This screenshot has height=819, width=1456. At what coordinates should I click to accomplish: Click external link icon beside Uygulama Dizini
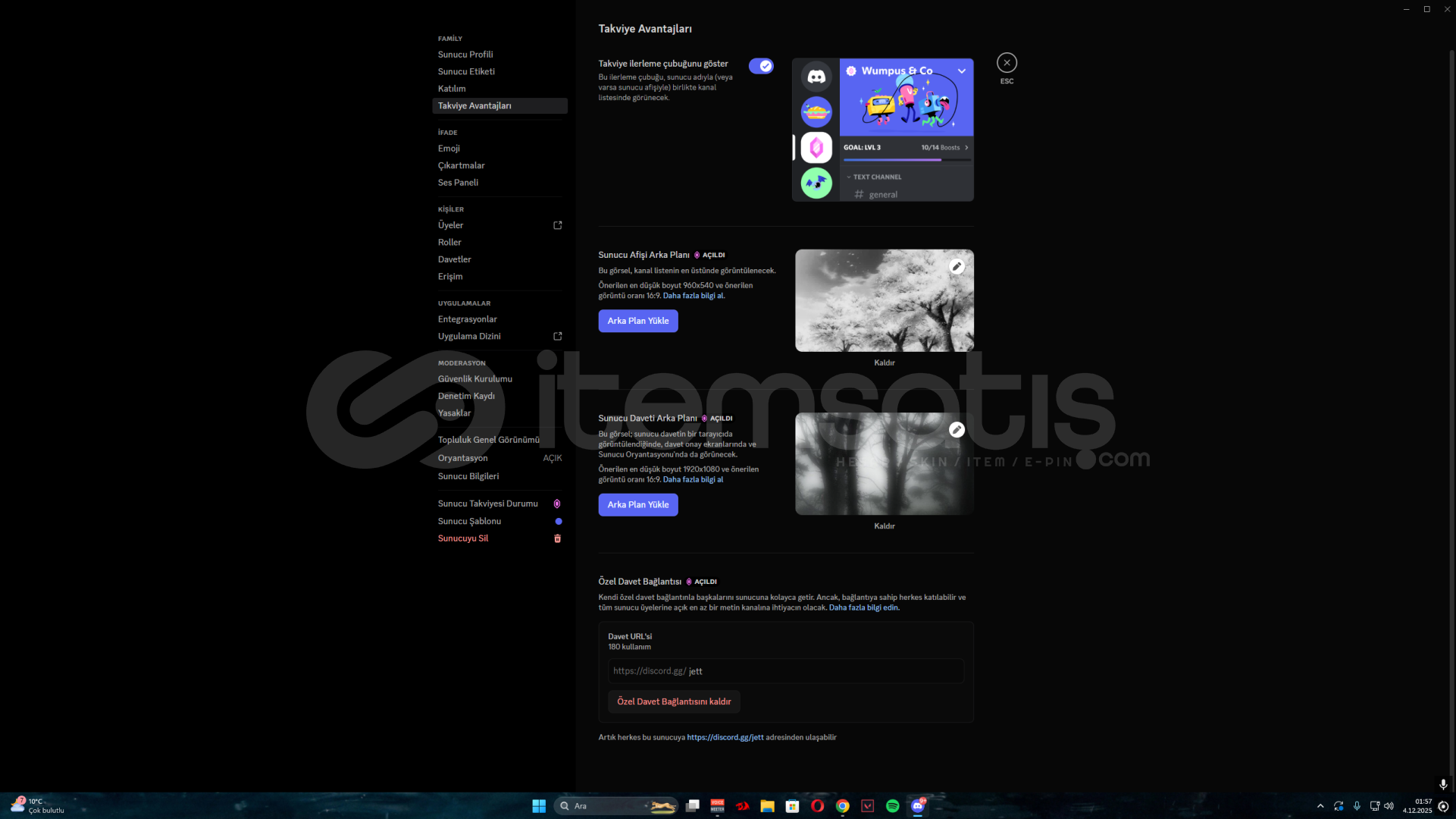[x=558, y=336]
